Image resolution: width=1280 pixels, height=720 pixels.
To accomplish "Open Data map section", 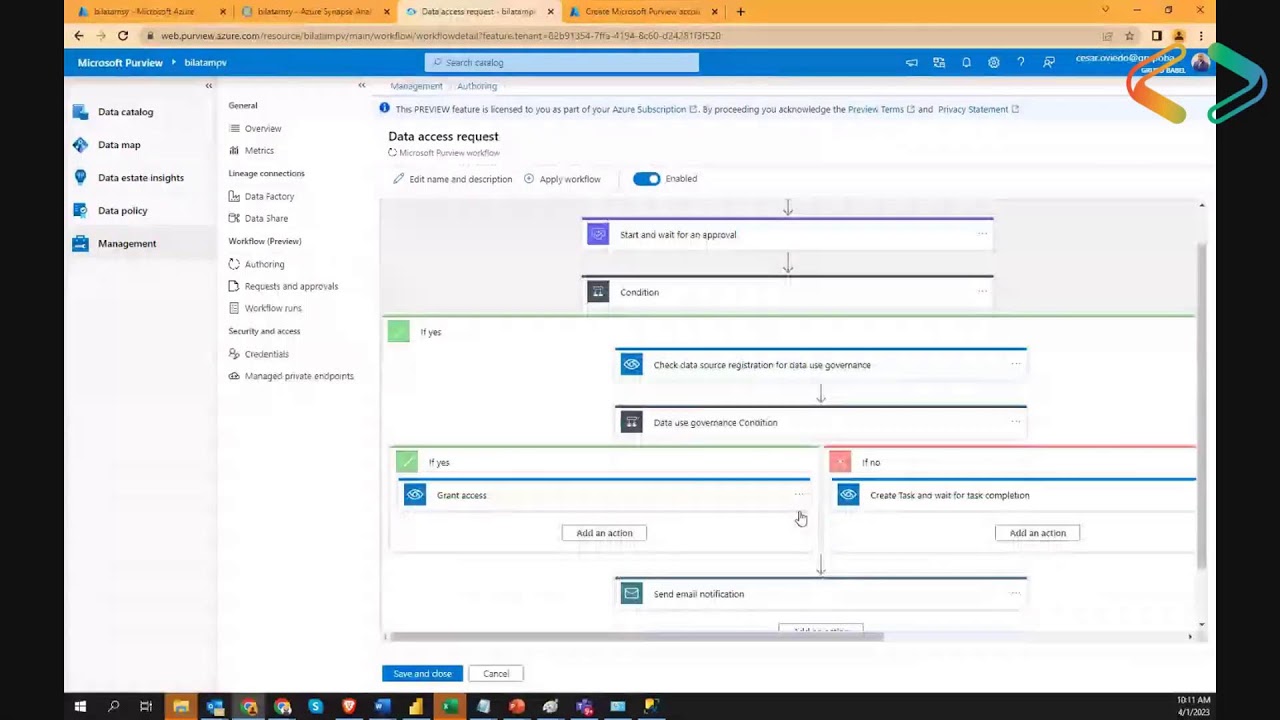I will pyautogui.click(x=119, y=145).
